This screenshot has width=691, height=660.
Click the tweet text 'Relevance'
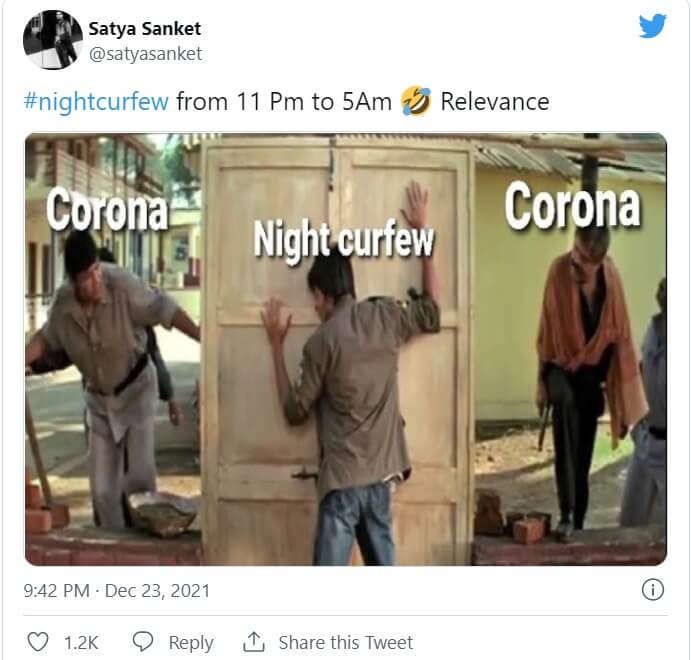point(495,102)
